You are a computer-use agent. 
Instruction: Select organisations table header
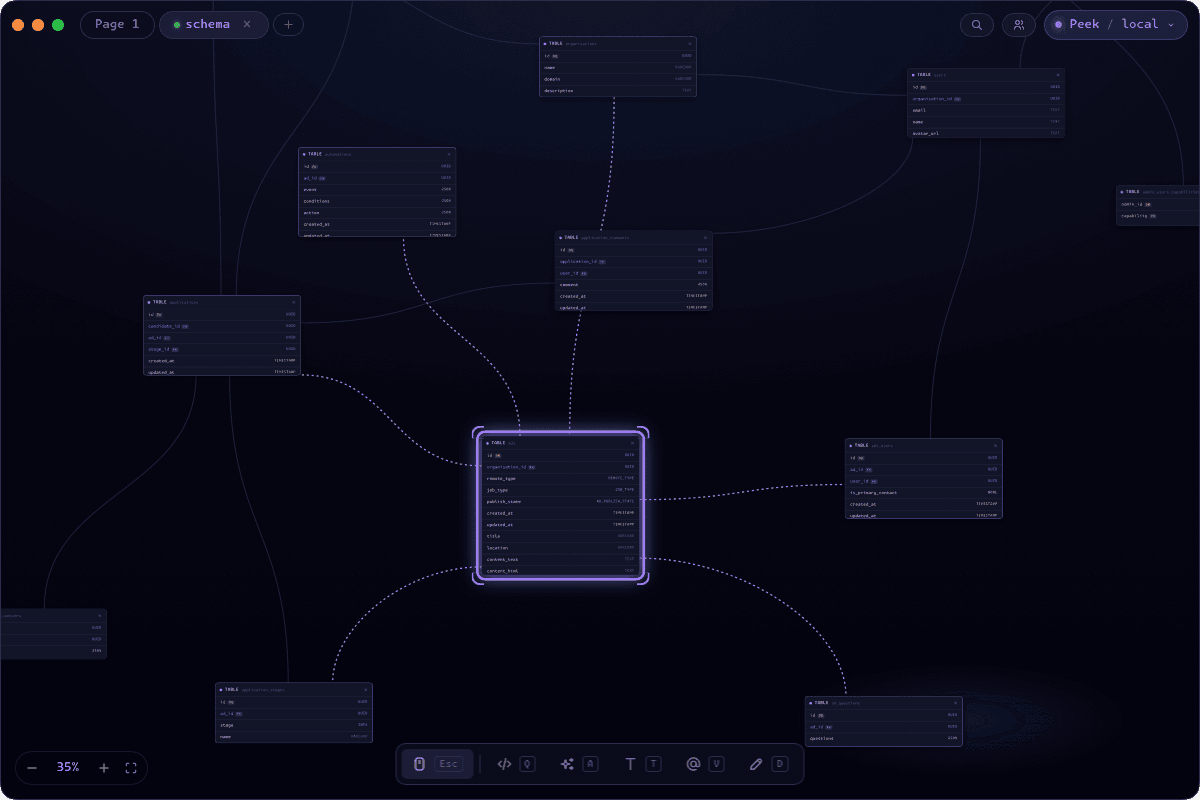coord(618,43)
